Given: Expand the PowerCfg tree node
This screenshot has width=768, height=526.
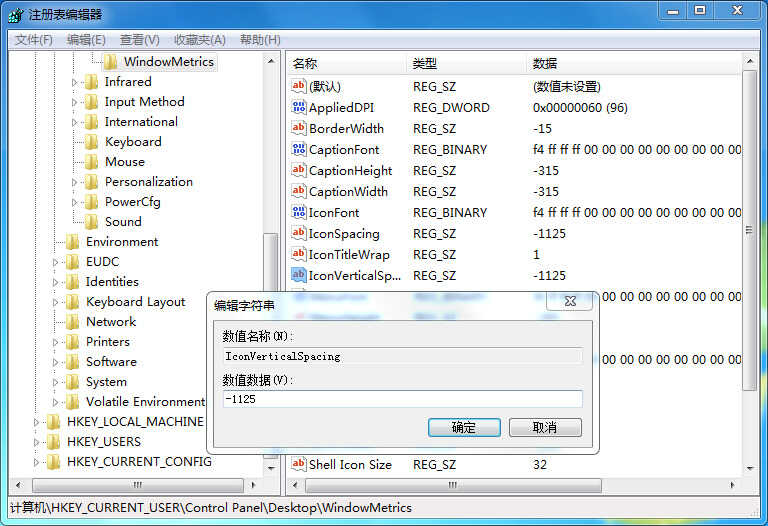Looking at the screenshot, I should point(74,202).
